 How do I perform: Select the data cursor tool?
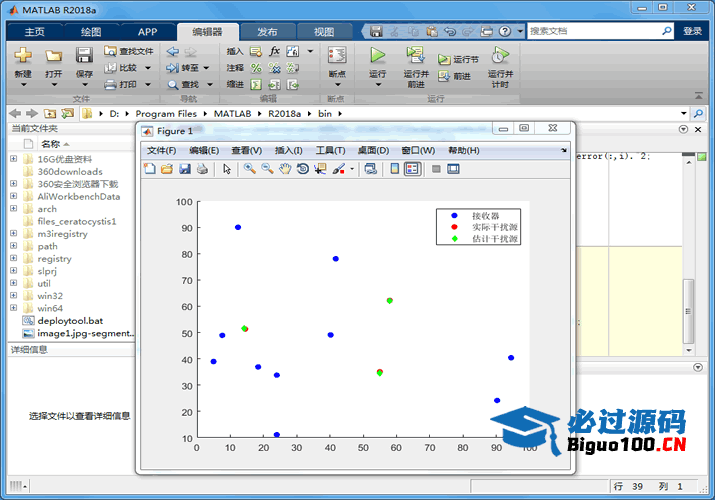coord(320,169)
